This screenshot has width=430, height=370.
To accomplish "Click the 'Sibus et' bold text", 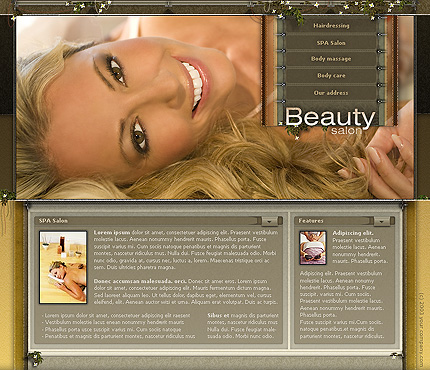I will pyautogui.click(x=218, y=315).
